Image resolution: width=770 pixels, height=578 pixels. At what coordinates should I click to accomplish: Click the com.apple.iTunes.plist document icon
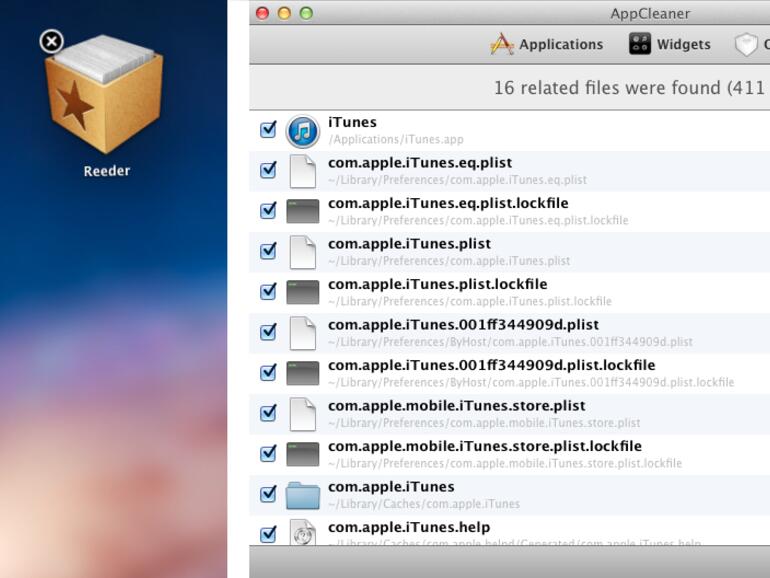click(x=302, y=252)
